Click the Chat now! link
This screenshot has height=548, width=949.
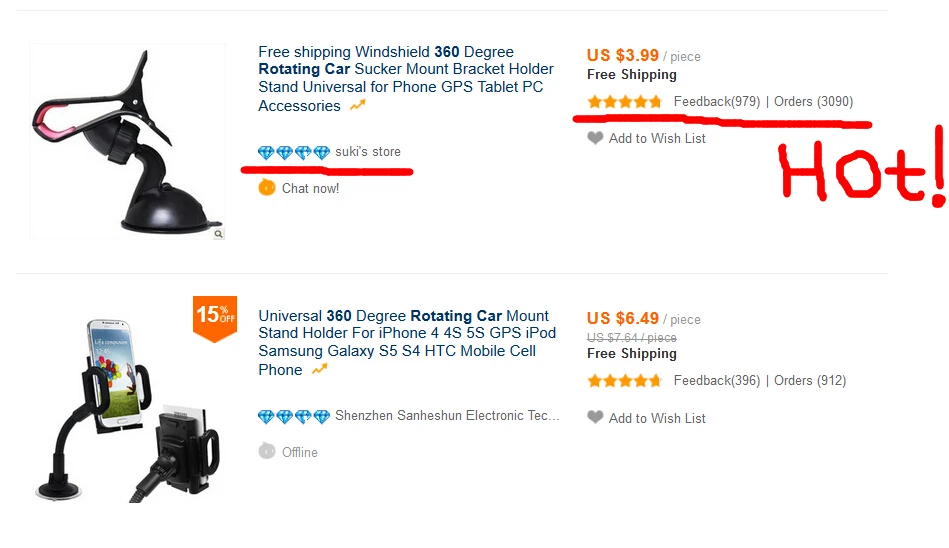(x=310, y=188)
